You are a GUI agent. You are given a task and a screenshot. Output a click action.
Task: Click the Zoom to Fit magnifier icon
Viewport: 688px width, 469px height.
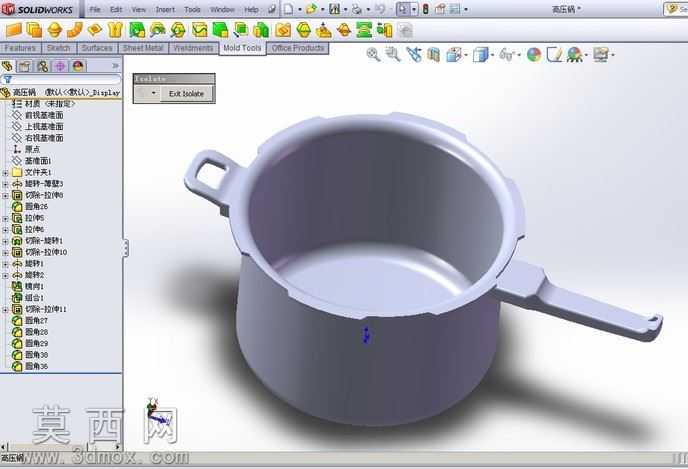(x=373, y=55)
